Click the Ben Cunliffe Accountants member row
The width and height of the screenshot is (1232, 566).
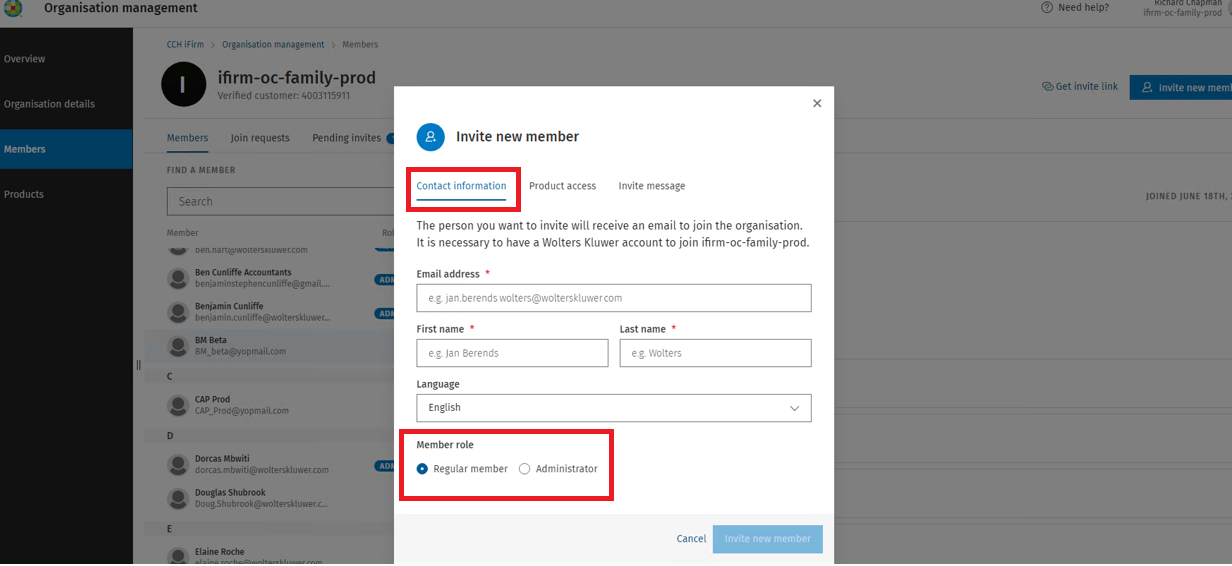click(x=270, y=278)
